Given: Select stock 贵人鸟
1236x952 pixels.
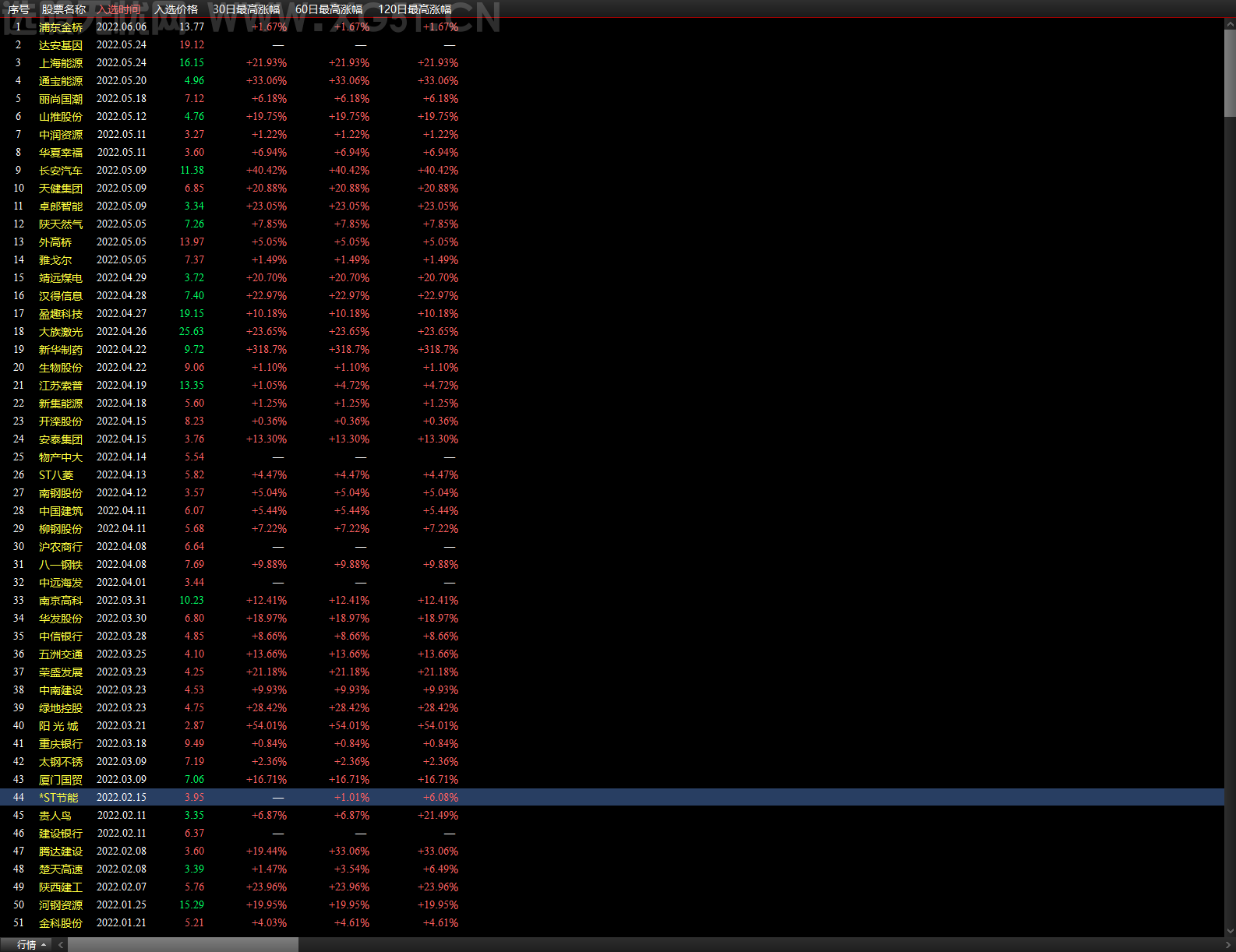Looking at the screenshot, I should [x=55, y=816].
